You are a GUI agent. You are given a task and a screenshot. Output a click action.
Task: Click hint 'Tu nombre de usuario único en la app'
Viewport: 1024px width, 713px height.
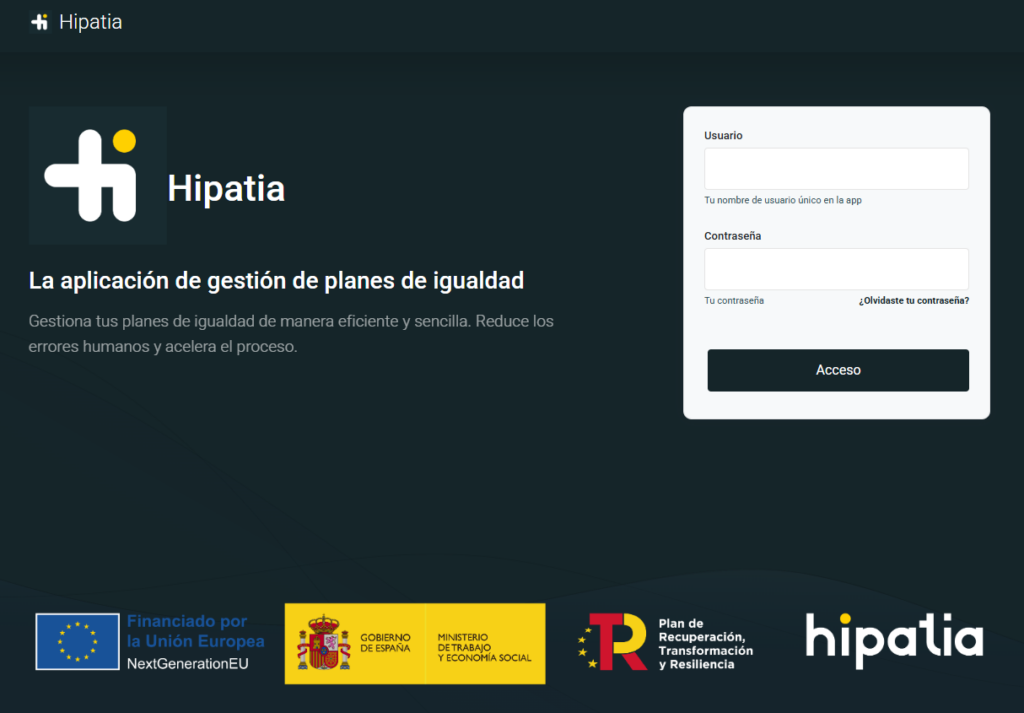pos(782,200)
